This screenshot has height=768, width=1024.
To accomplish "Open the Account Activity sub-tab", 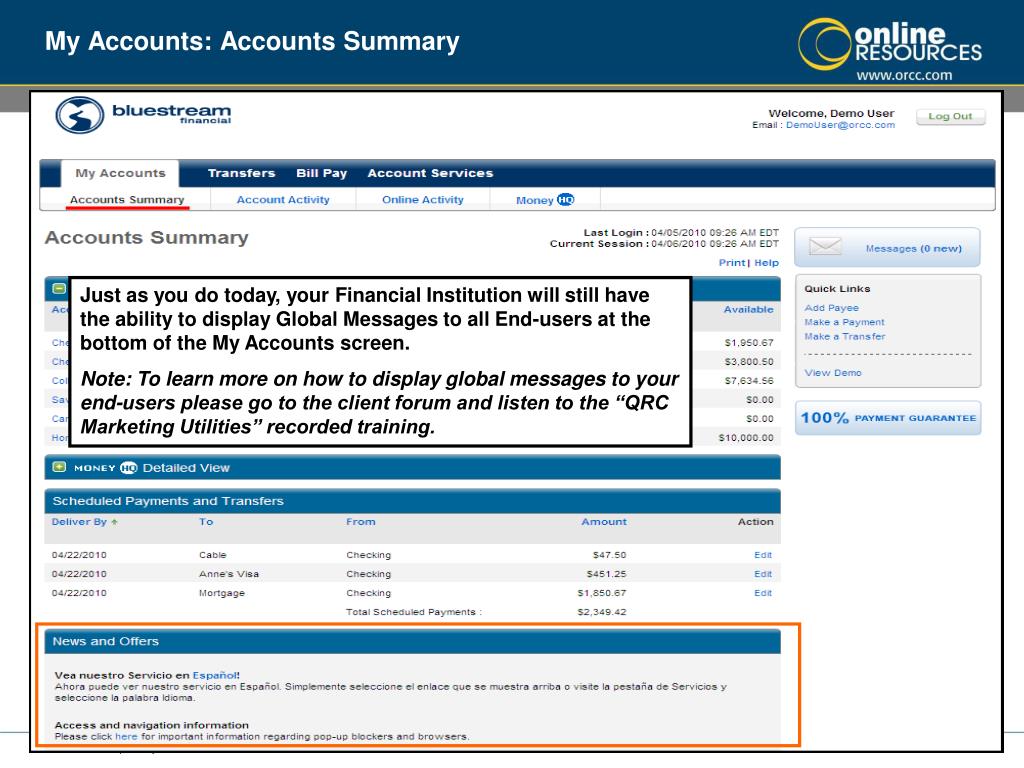I will pyautogui.click(x=283, y=200).
